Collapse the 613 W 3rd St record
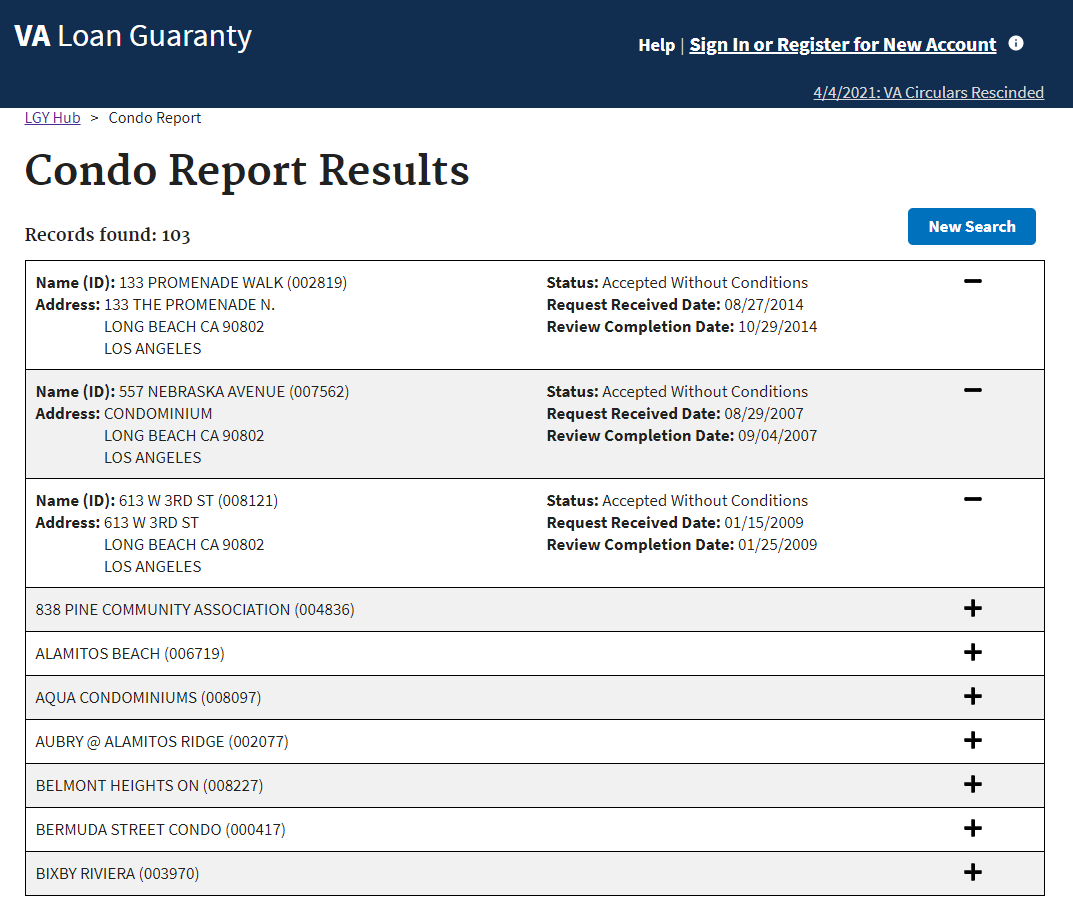 click(x=972, y=500)
